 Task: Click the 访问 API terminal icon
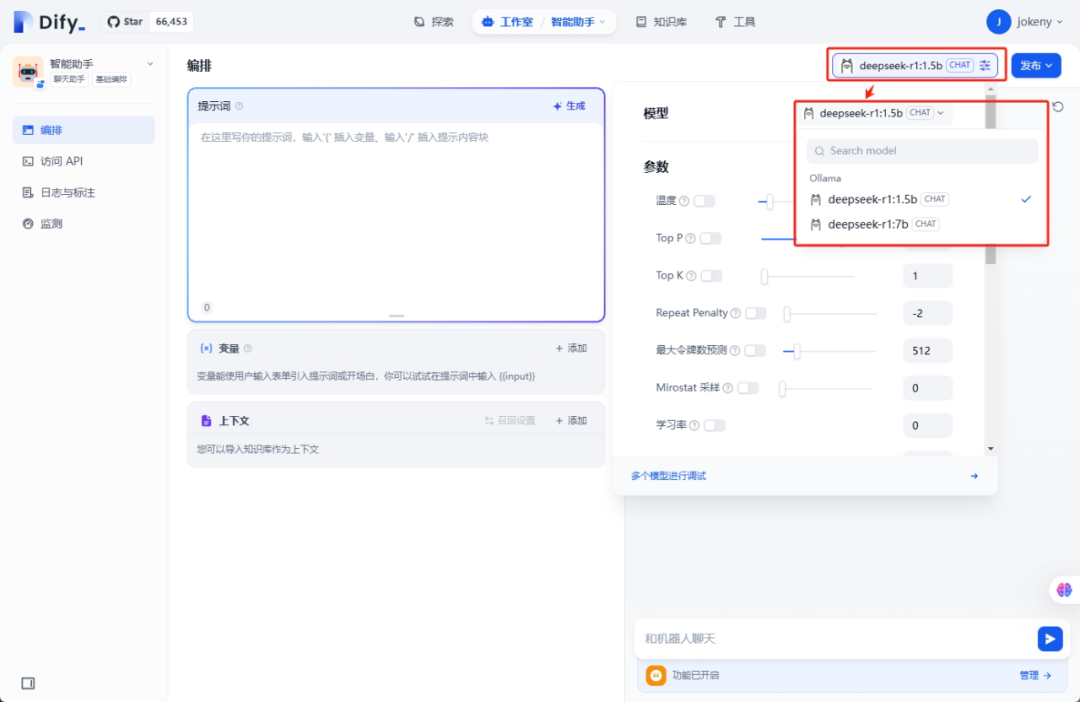28,161
